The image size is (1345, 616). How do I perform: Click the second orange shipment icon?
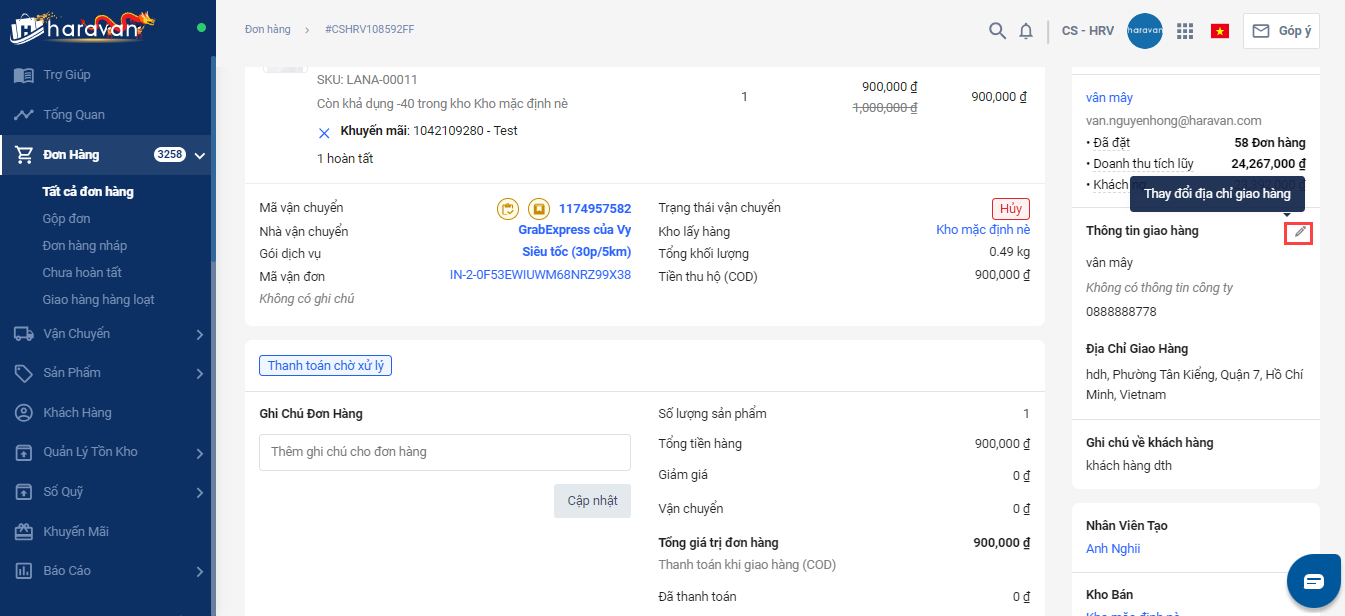(538, 209)
